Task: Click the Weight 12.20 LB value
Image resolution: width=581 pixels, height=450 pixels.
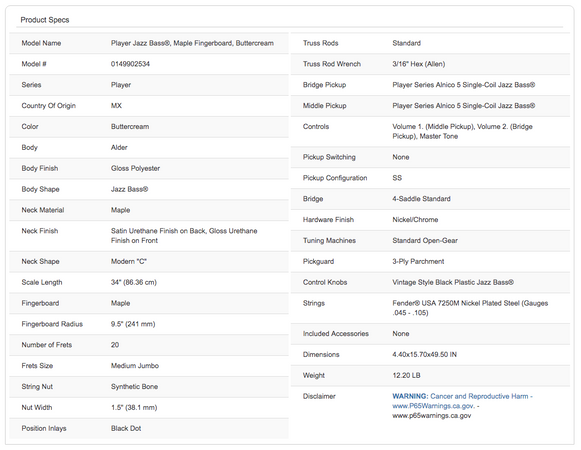Action: 406,375
